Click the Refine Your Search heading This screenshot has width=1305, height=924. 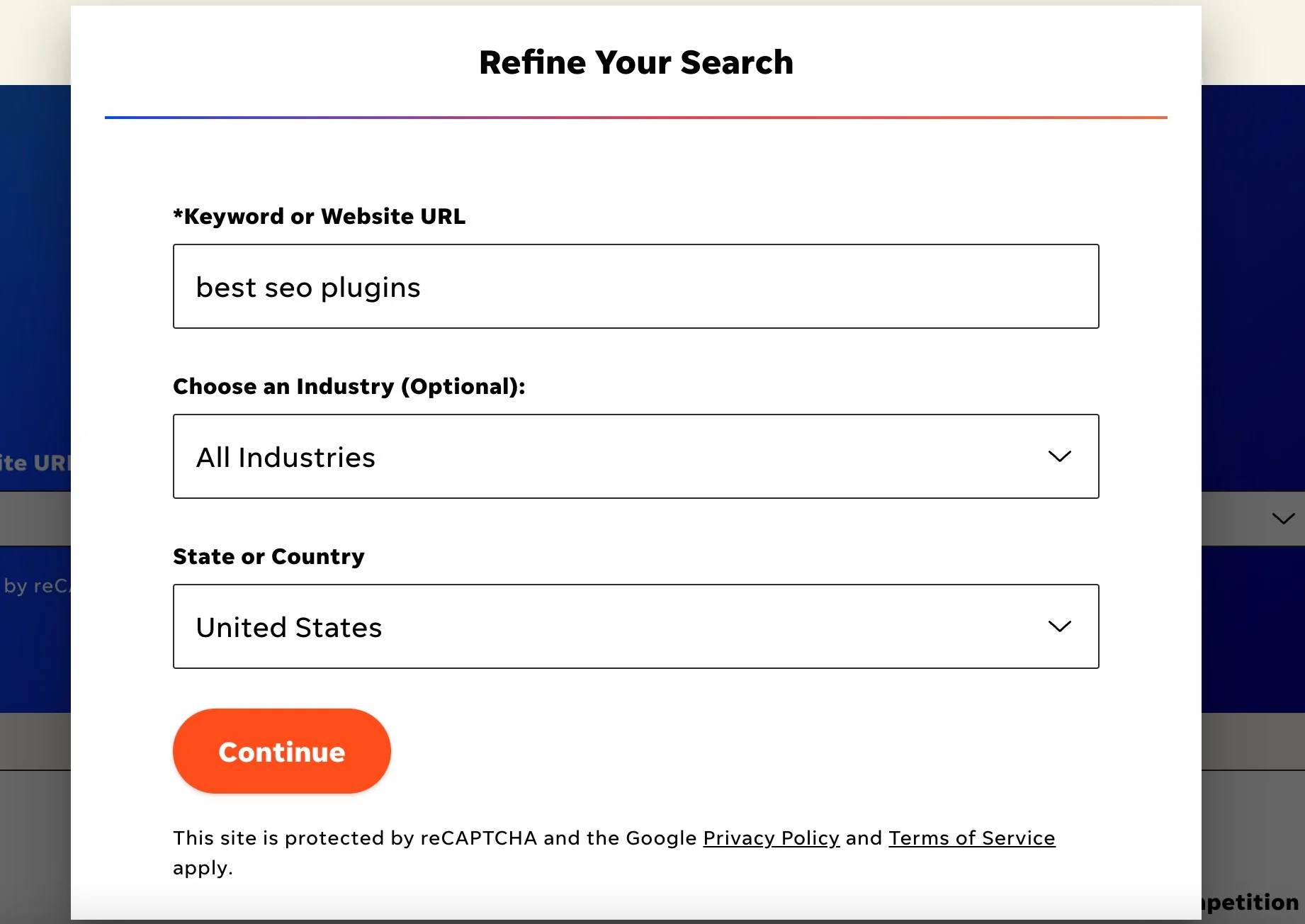635,62
